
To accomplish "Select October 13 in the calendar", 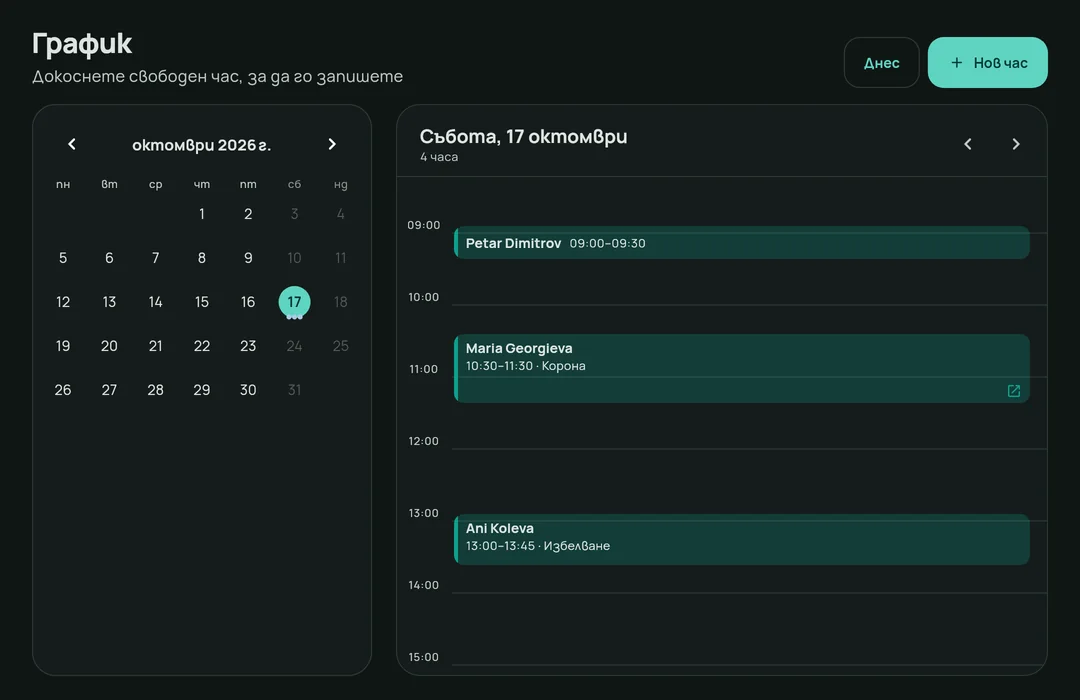I will 109,302.
